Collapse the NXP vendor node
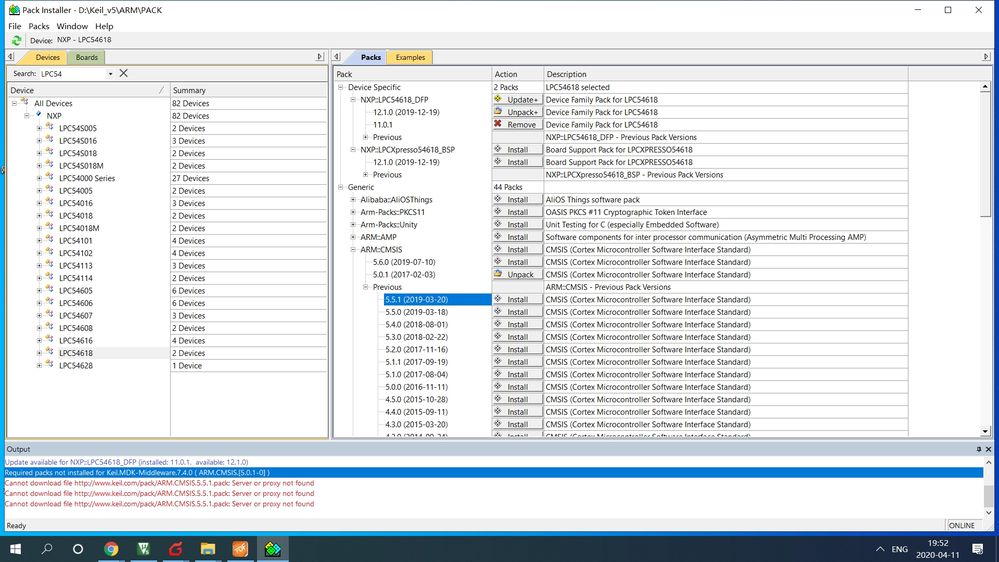 tap(27, 116)
